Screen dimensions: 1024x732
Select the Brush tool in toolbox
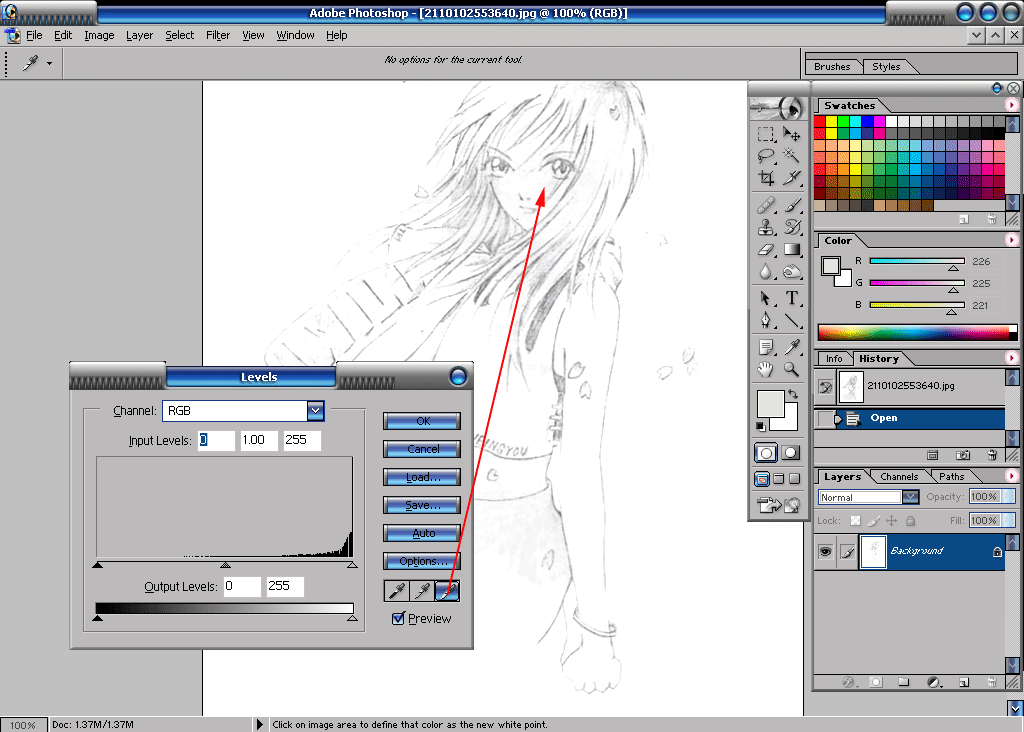[x=792, y=206]
